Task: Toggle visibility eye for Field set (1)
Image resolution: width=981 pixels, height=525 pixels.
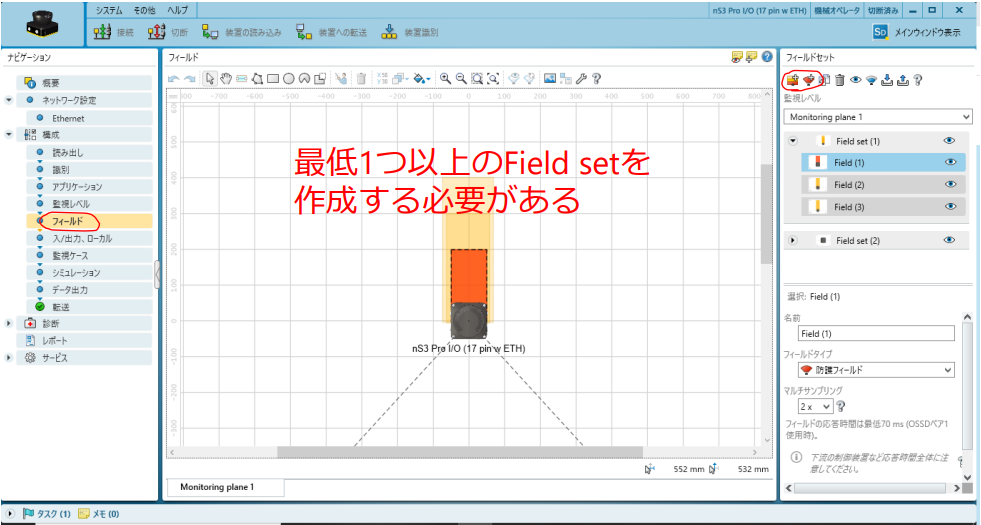Action: tap(949, 141)
